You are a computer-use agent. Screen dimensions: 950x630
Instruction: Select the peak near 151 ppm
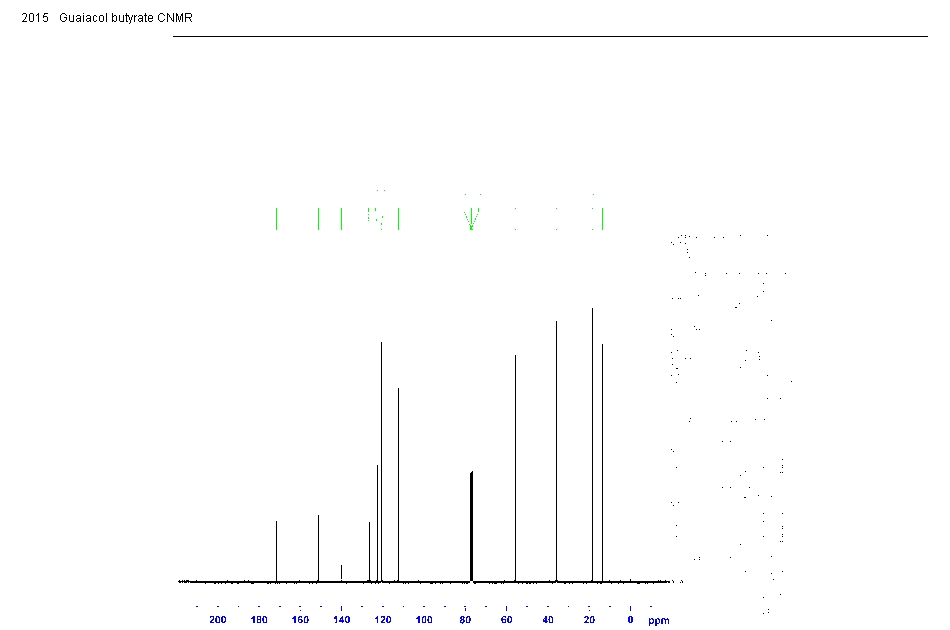319,548
